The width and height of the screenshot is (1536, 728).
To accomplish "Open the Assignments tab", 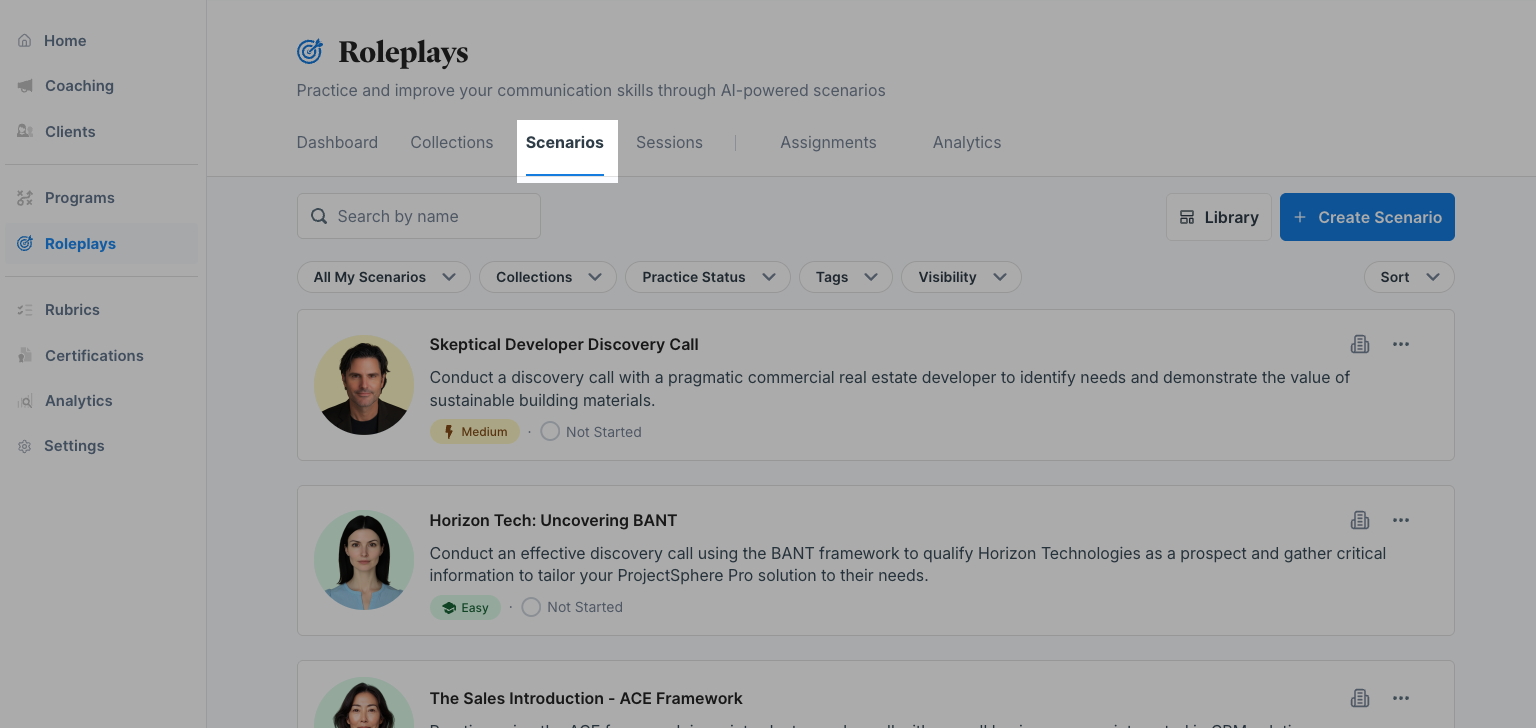I will [828, 142].
